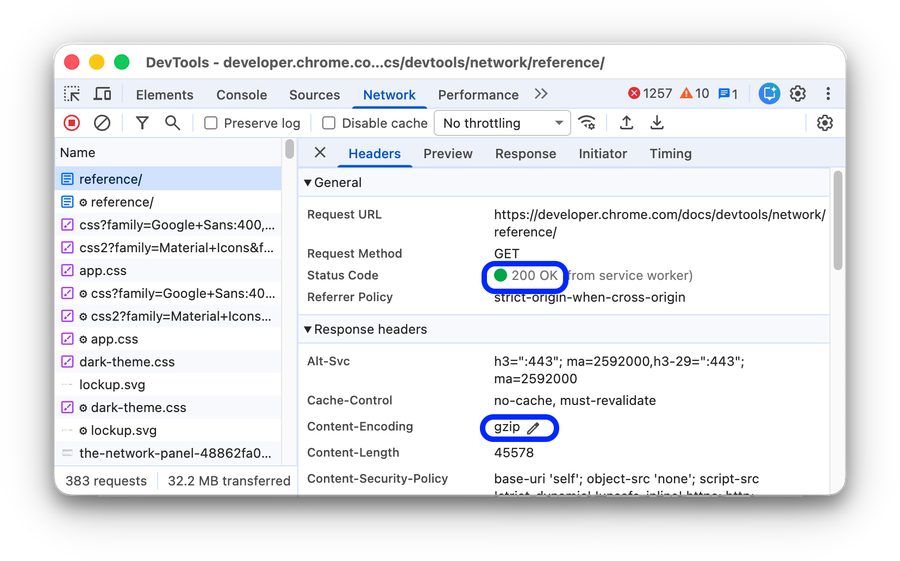Export HAR file with download icon
This screenshot has width=900, height=561.
(657, 123)
